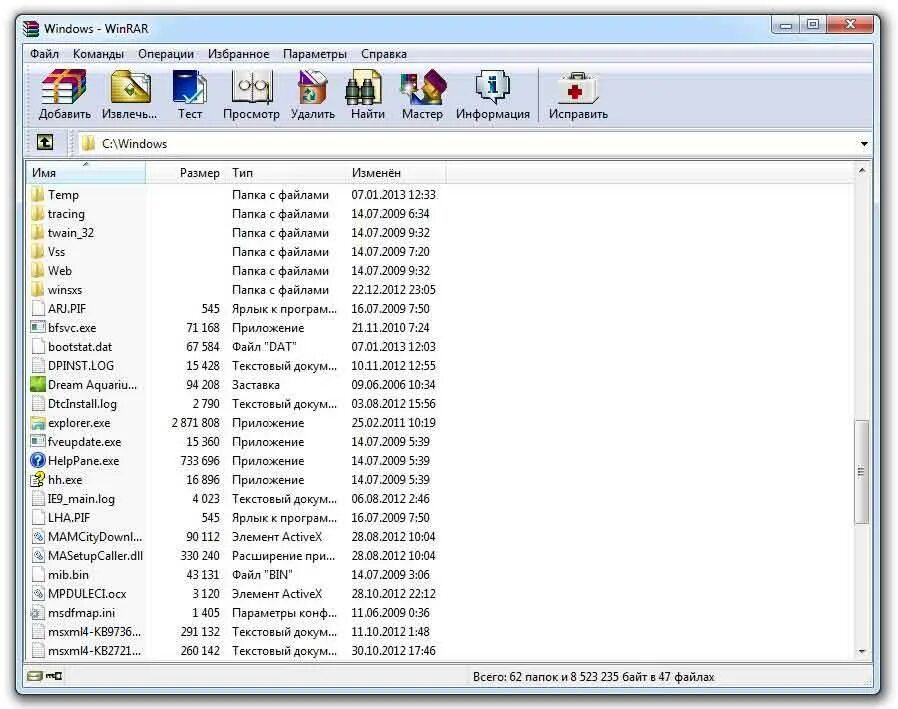Select the ARJ.PIF file name

click(67, 309)
